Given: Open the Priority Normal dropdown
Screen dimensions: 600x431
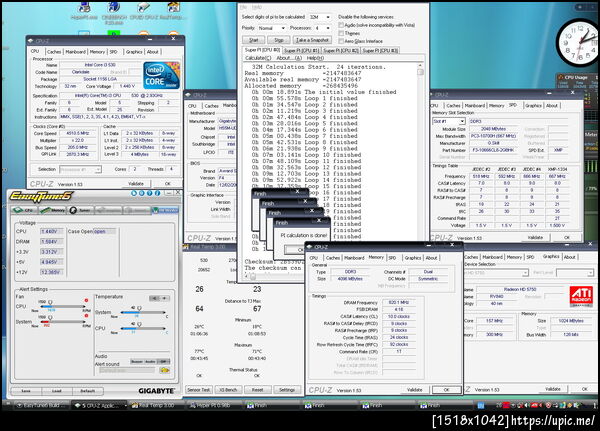Looking at the screenshot, I should pos(271,28).
